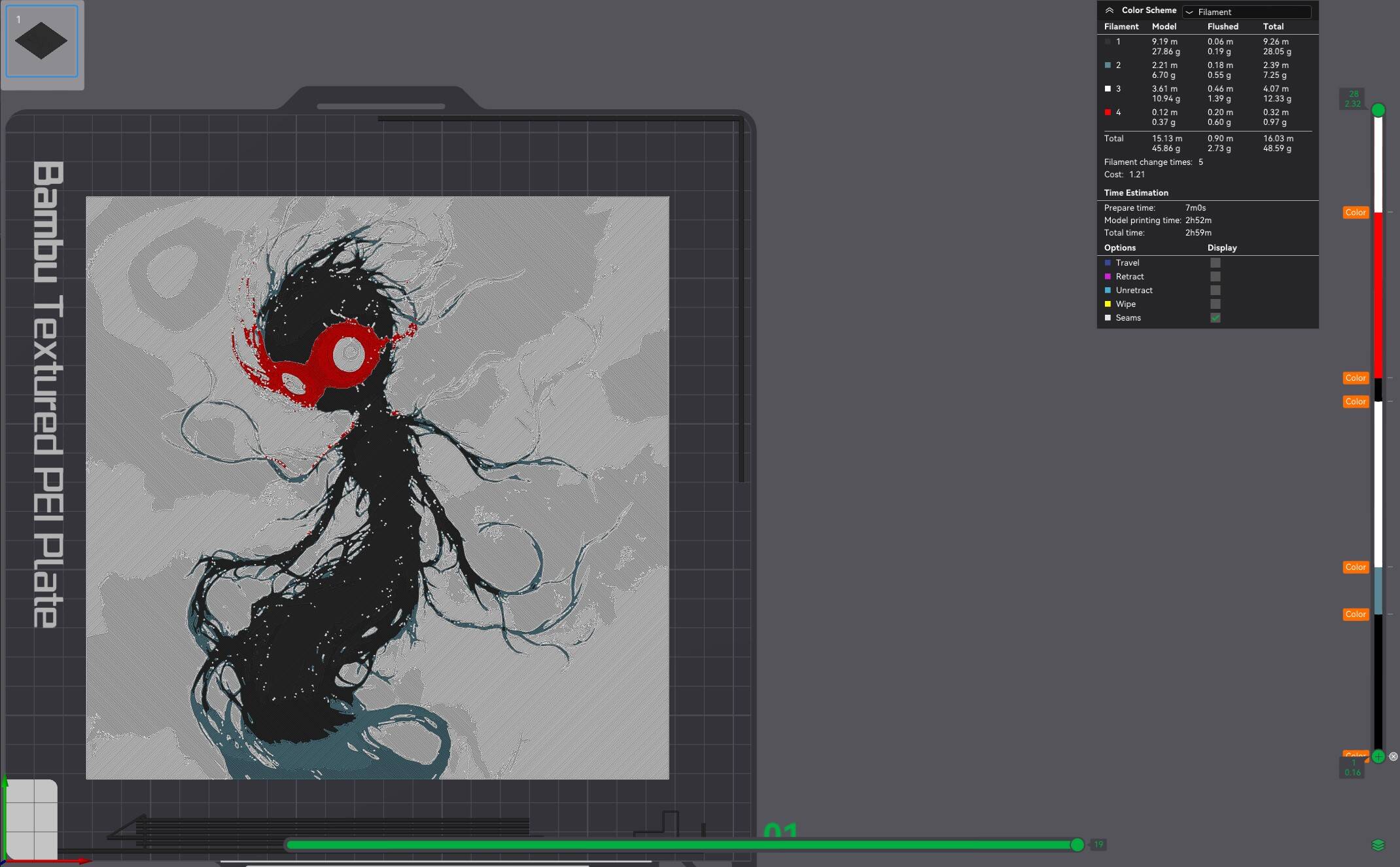
Task: Click the gray X icon beside layer slider
Action: pos(1393,756)
